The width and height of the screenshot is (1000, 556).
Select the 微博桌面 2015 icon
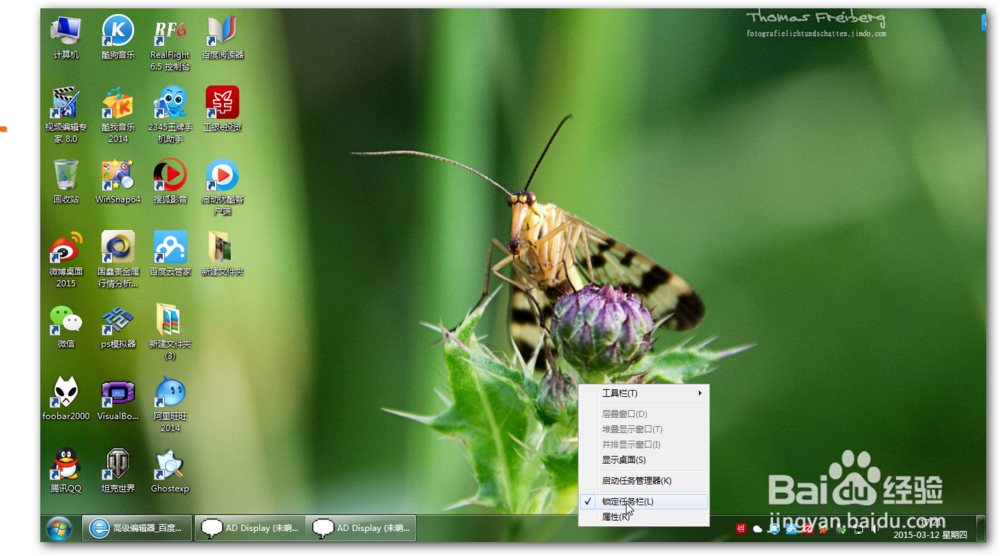coord(66,260)
